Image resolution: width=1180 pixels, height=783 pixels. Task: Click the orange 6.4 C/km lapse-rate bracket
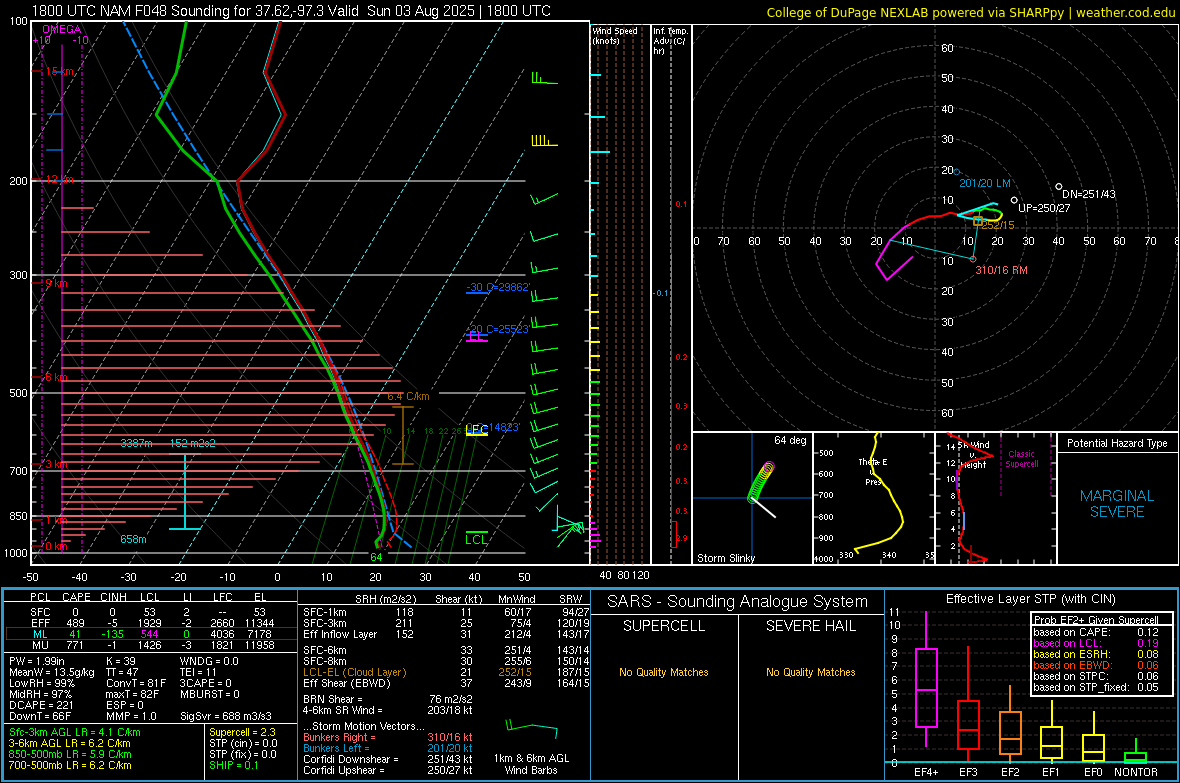click(403, 435)
